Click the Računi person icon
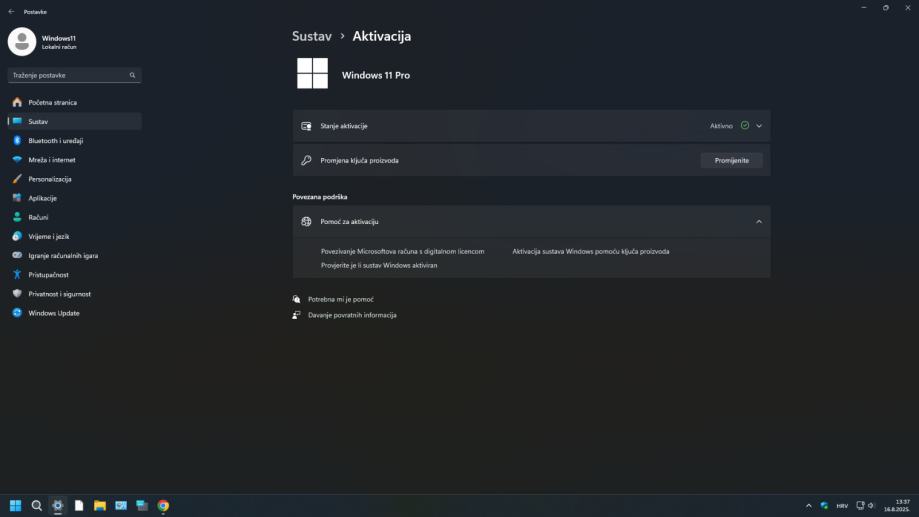 click(x=17, y=217)
